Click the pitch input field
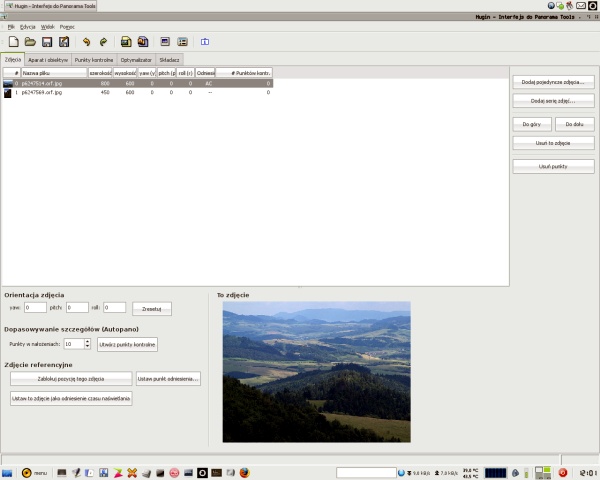Viewport: 600px width, 480px height. (x=77, y=307)
